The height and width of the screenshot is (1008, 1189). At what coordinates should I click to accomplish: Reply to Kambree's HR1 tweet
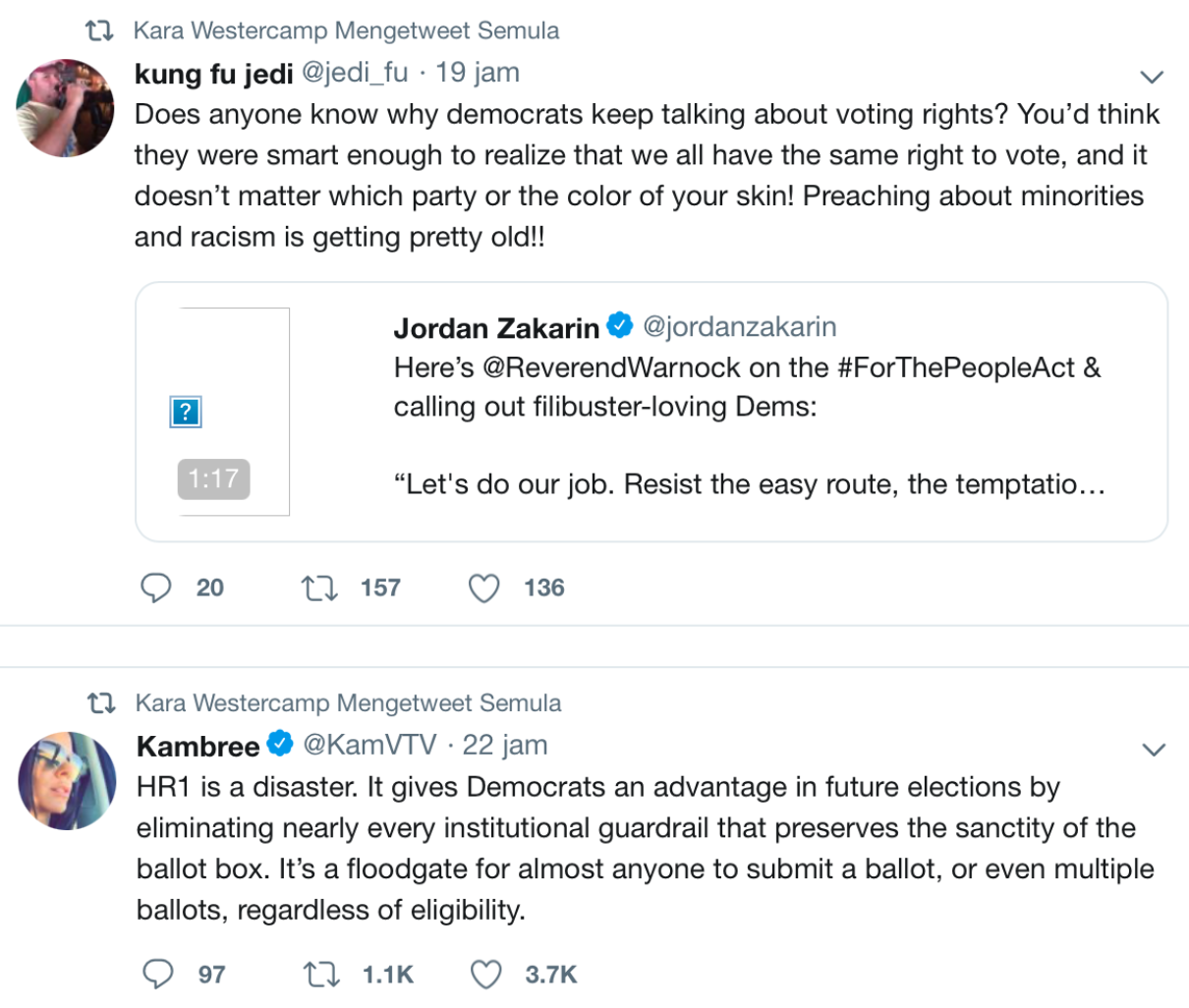pyautogui.click(x=158, y=974)
